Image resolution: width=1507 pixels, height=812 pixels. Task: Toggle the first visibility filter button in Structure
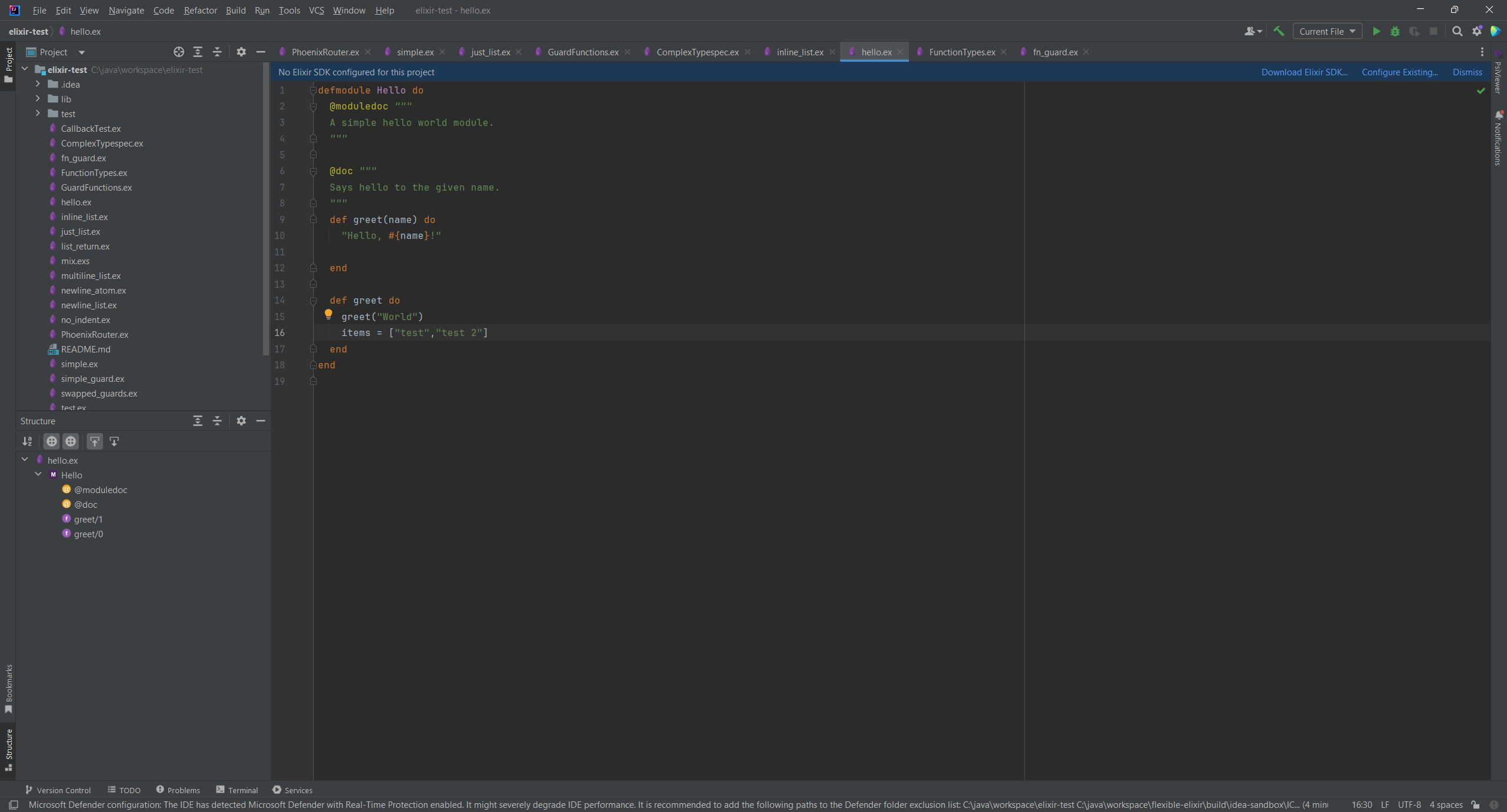click(x=51, y=441)
